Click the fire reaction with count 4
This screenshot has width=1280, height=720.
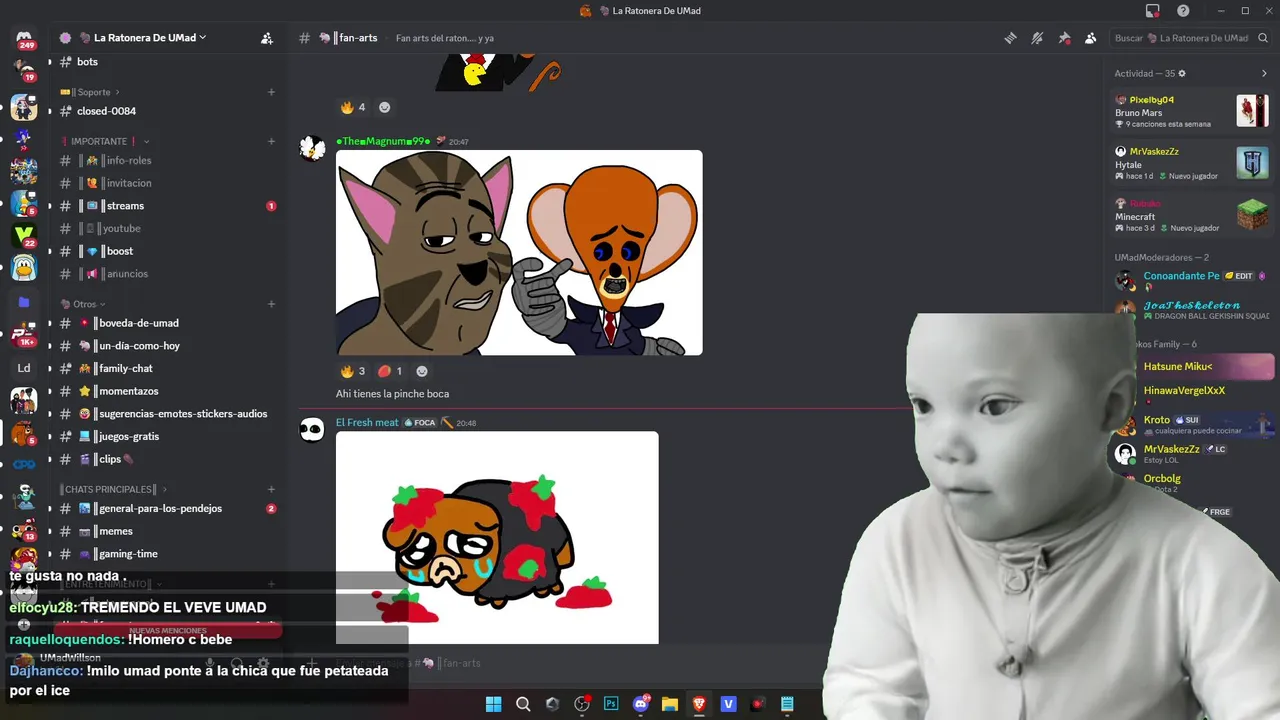click(353, 107)
